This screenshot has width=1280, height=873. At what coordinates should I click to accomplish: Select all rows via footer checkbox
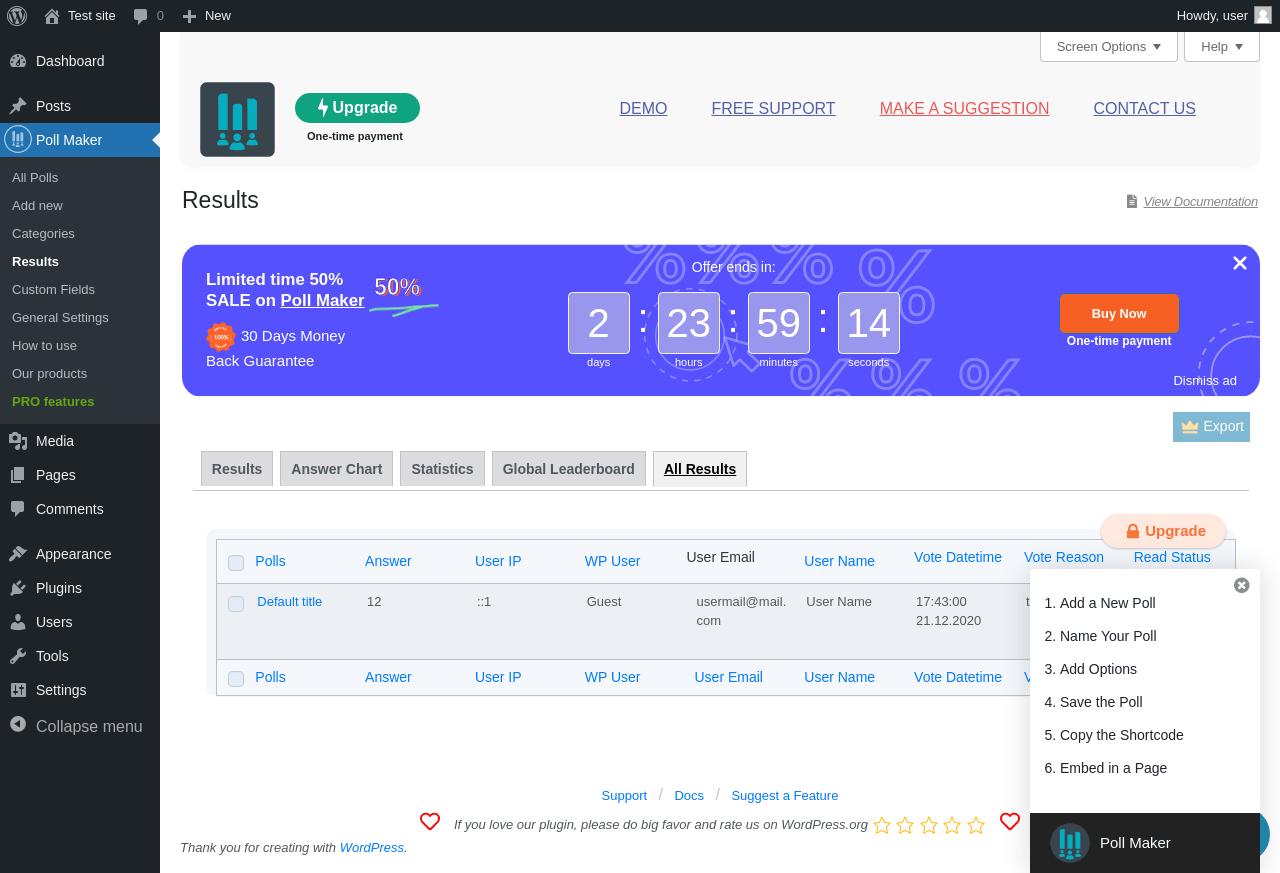pos(236,679)
